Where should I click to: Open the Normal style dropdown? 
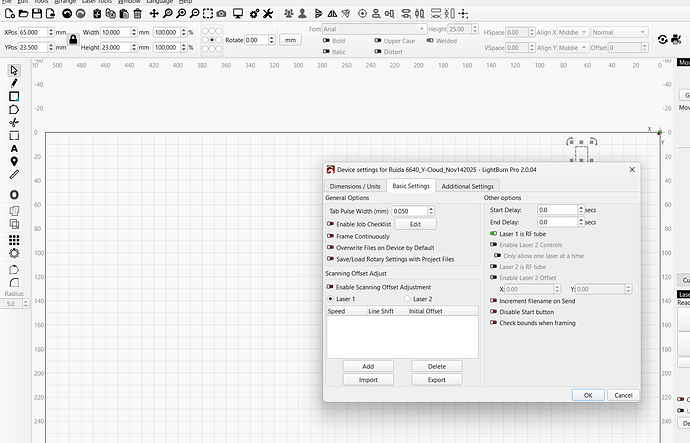coord(618,32)
